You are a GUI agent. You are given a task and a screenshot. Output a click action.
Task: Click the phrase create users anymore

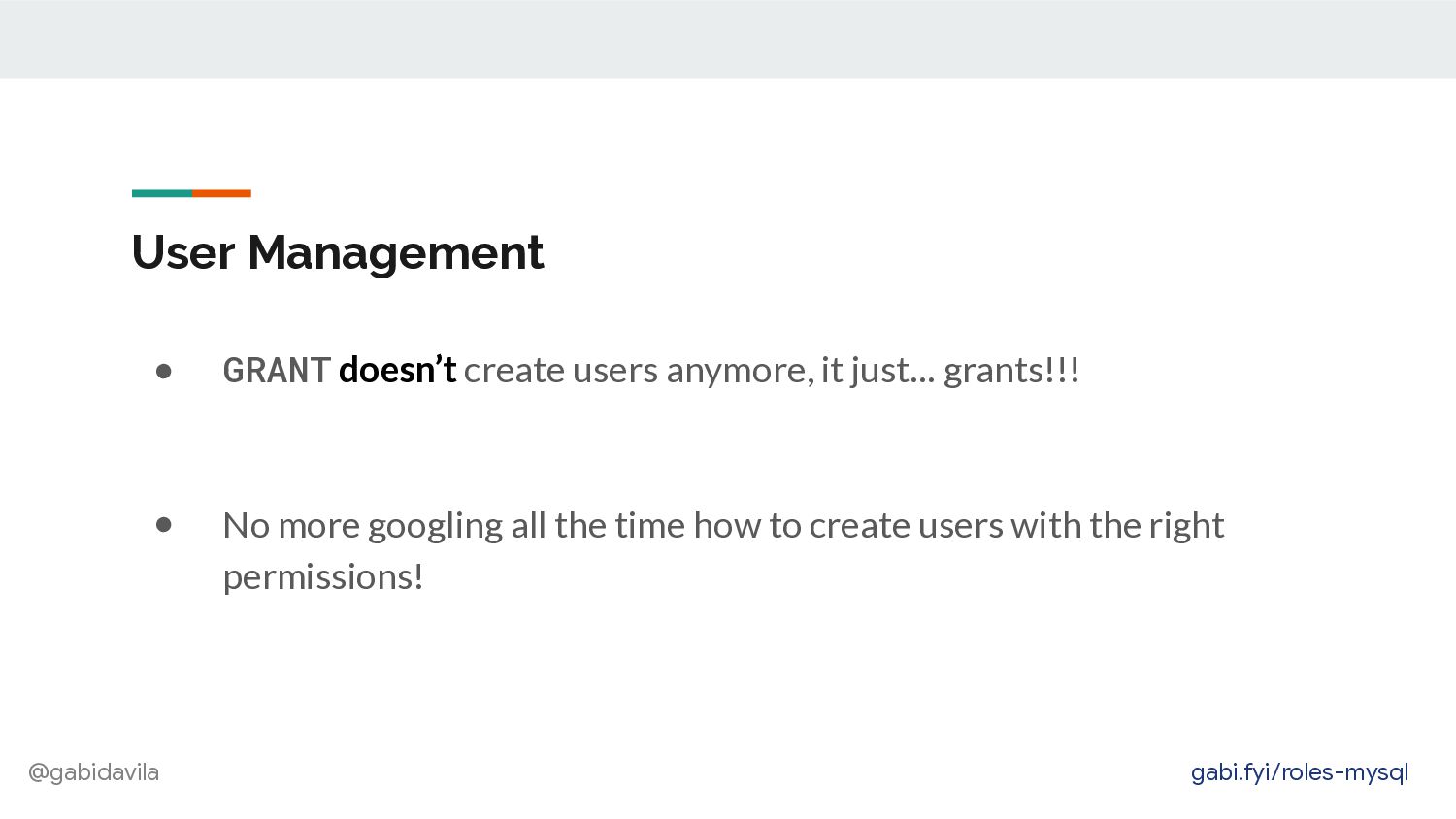638,371
